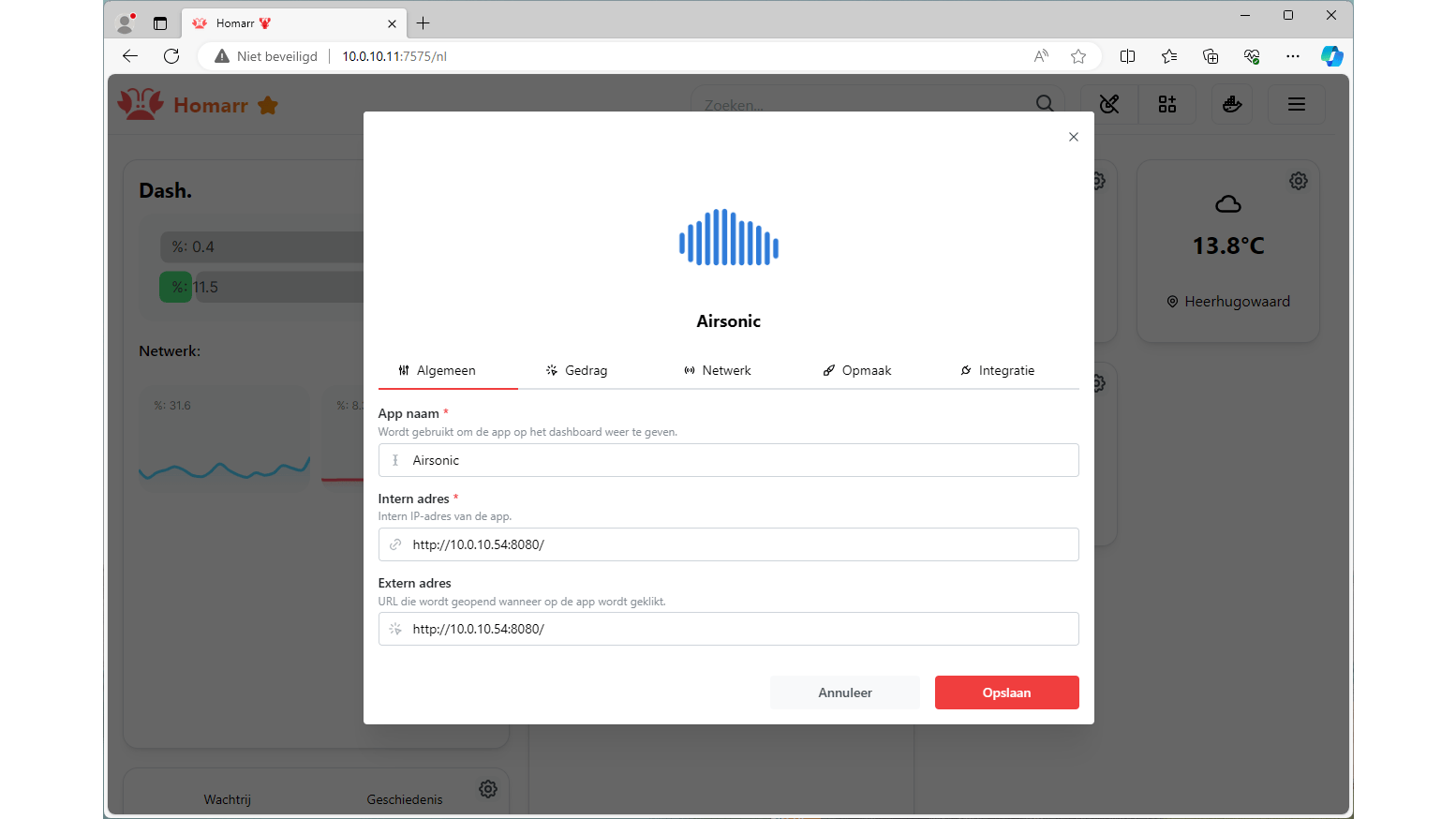1456x819 pixels.
Task: Open the Browser essentials heart icon
Action: tap(1252, 56)
